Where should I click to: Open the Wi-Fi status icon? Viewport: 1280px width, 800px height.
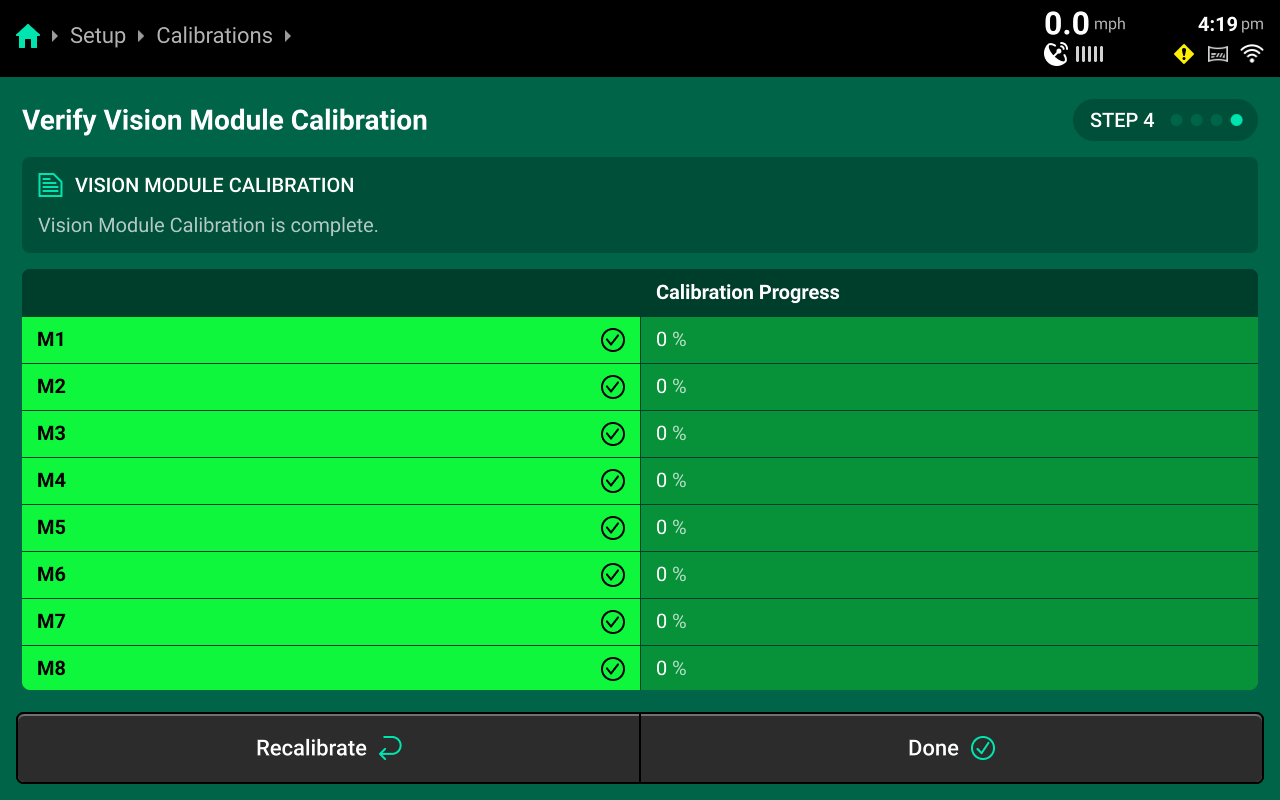point(1252,54)
